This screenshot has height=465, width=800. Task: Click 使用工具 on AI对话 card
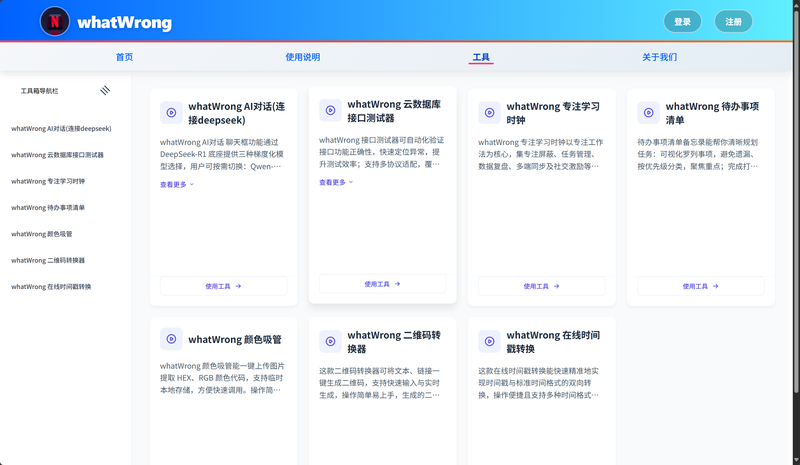click(223, 286)
